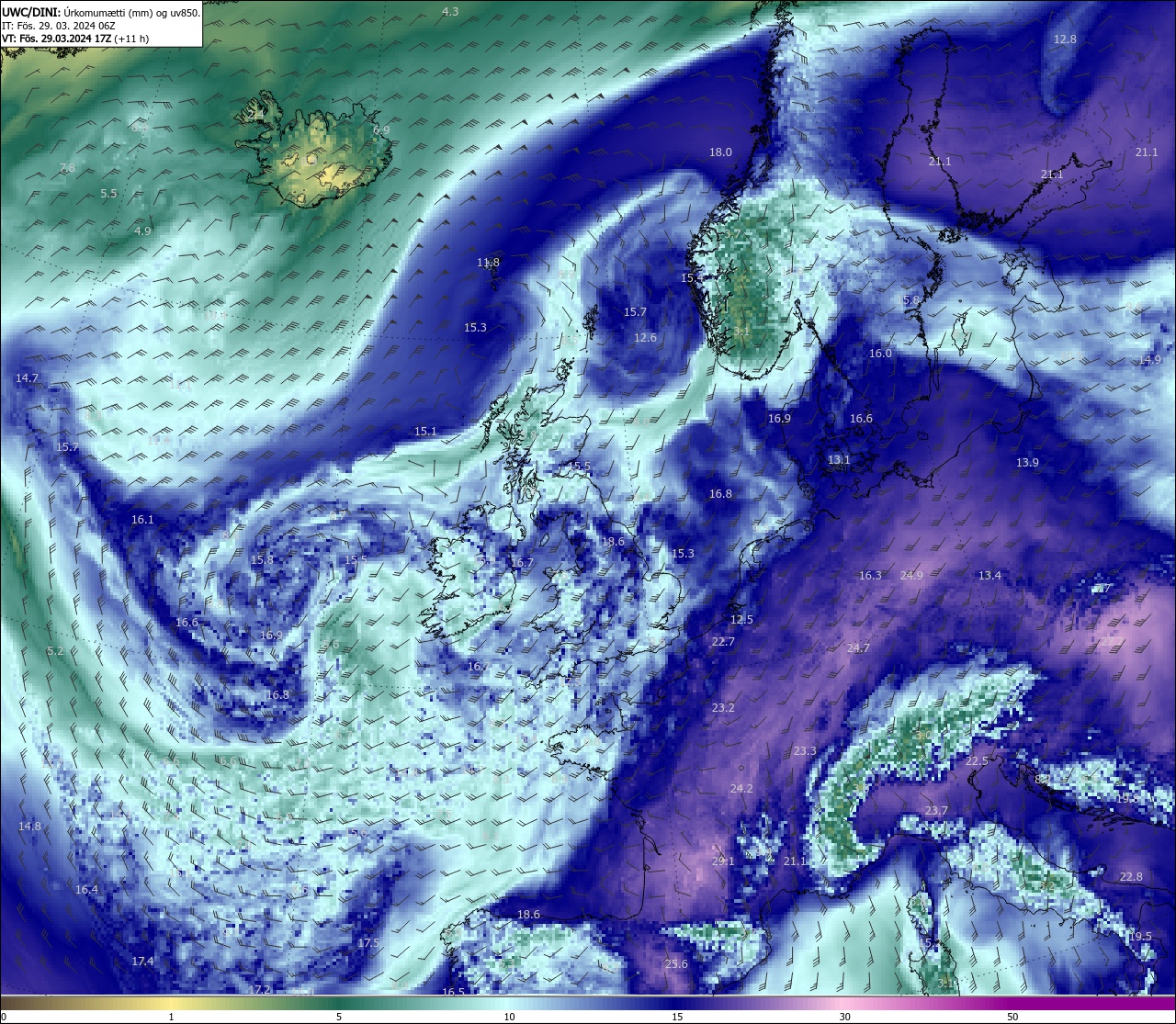Click the 14.7 value label
The image size is (1176, 1024).
point(28,378)
